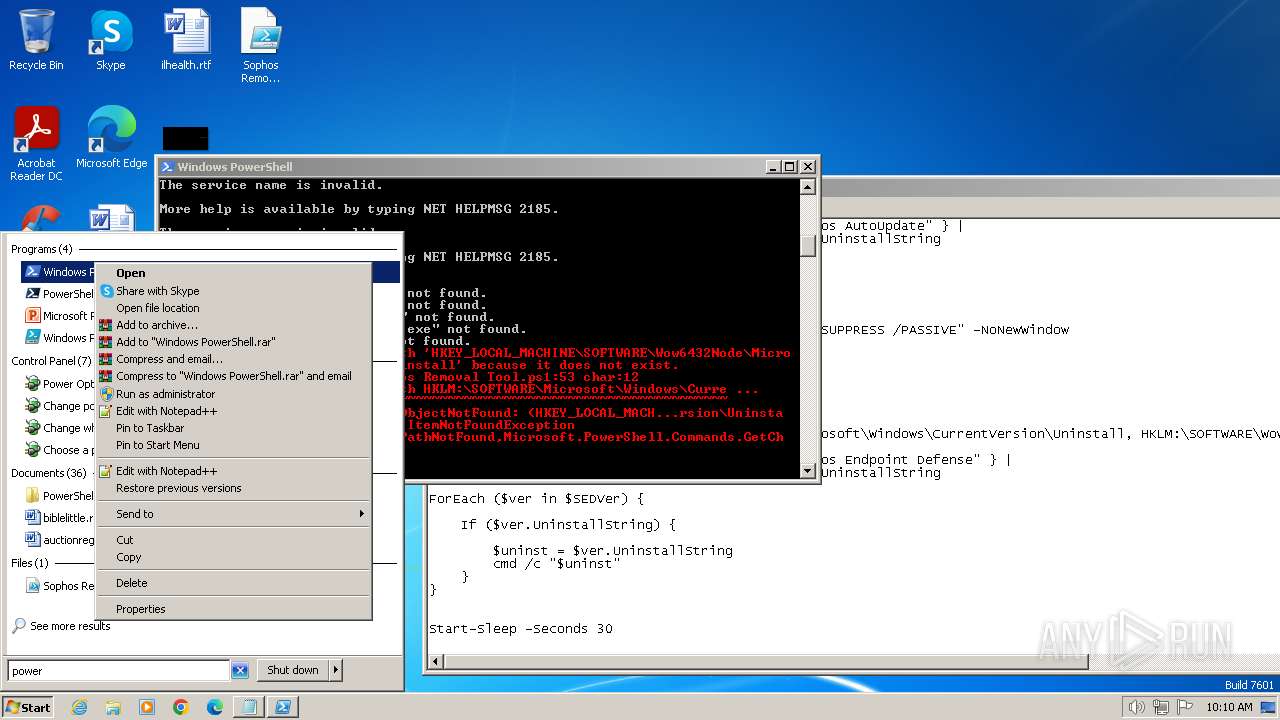Click the Control Panel (7) group header
This screenshot has width=1280, height=720.
[51, 361]
